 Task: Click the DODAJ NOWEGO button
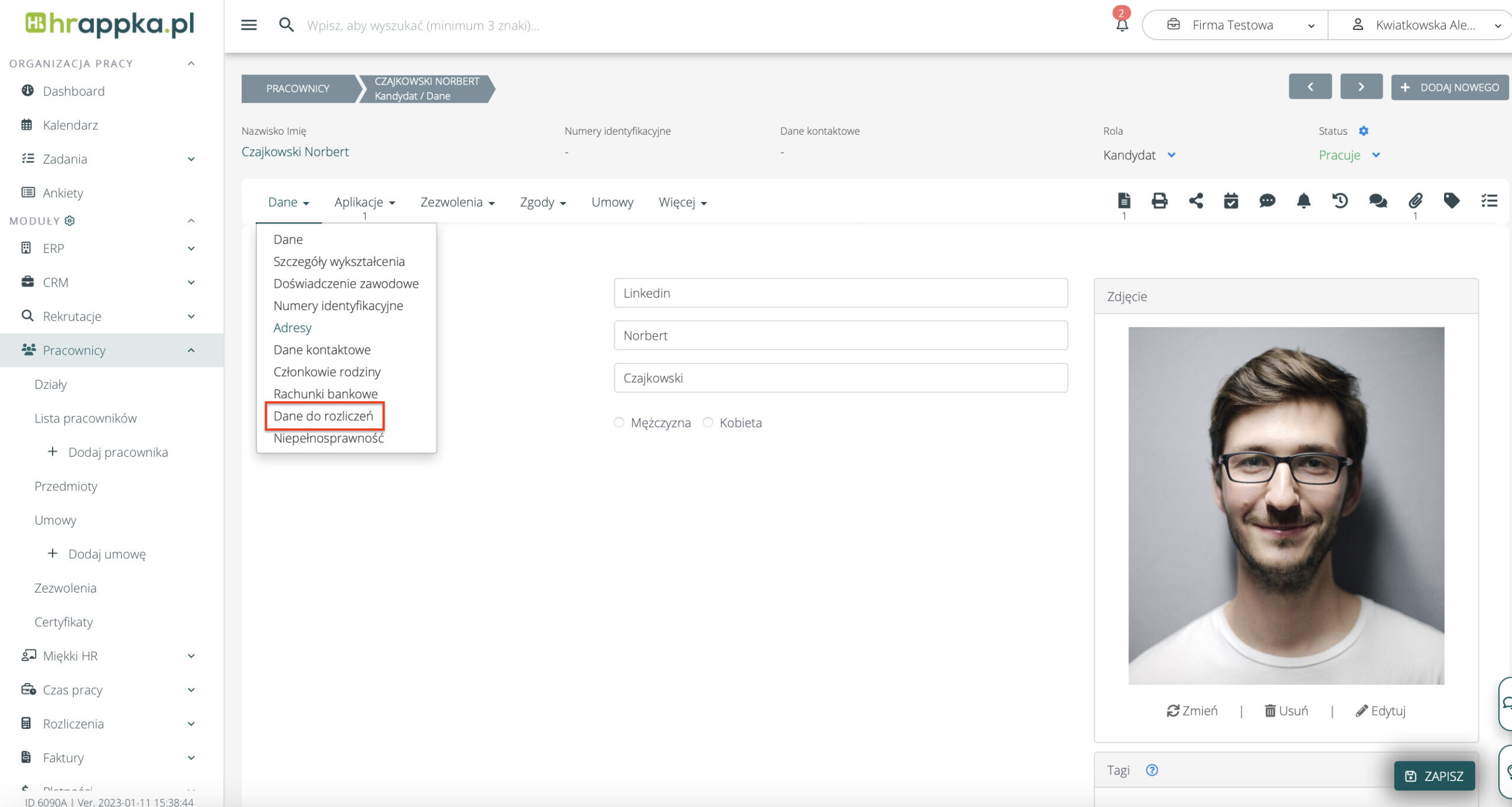pyautogui.click(x=1449, y=87)
